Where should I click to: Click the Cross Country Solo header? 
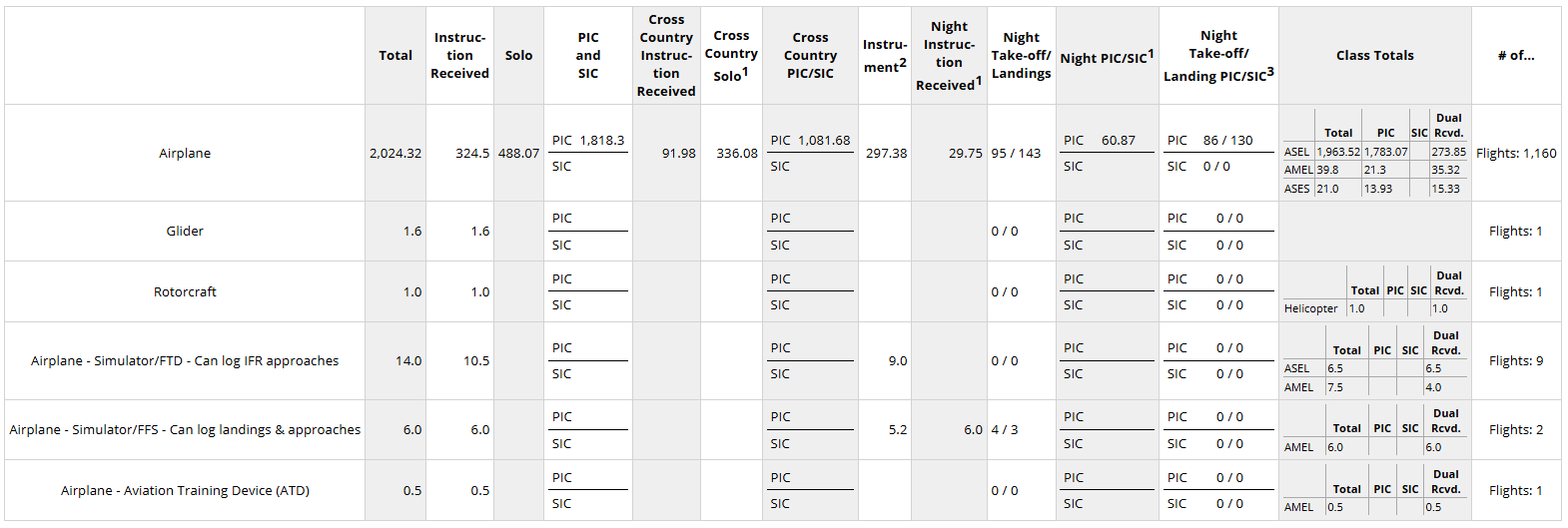click(731, 56)
